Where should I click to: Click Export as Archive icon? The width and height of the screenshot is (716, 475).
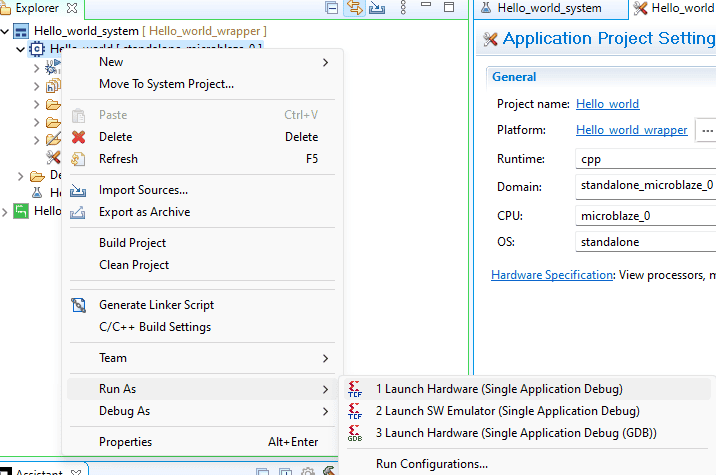(x=79, y=212)
